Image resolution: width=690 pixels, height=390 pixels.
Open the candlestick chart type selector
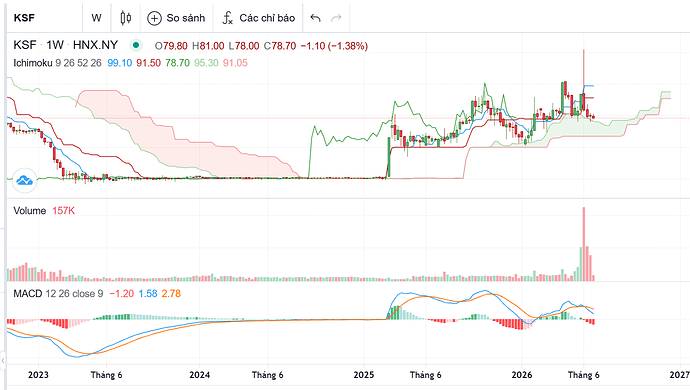tap(126, 18)
